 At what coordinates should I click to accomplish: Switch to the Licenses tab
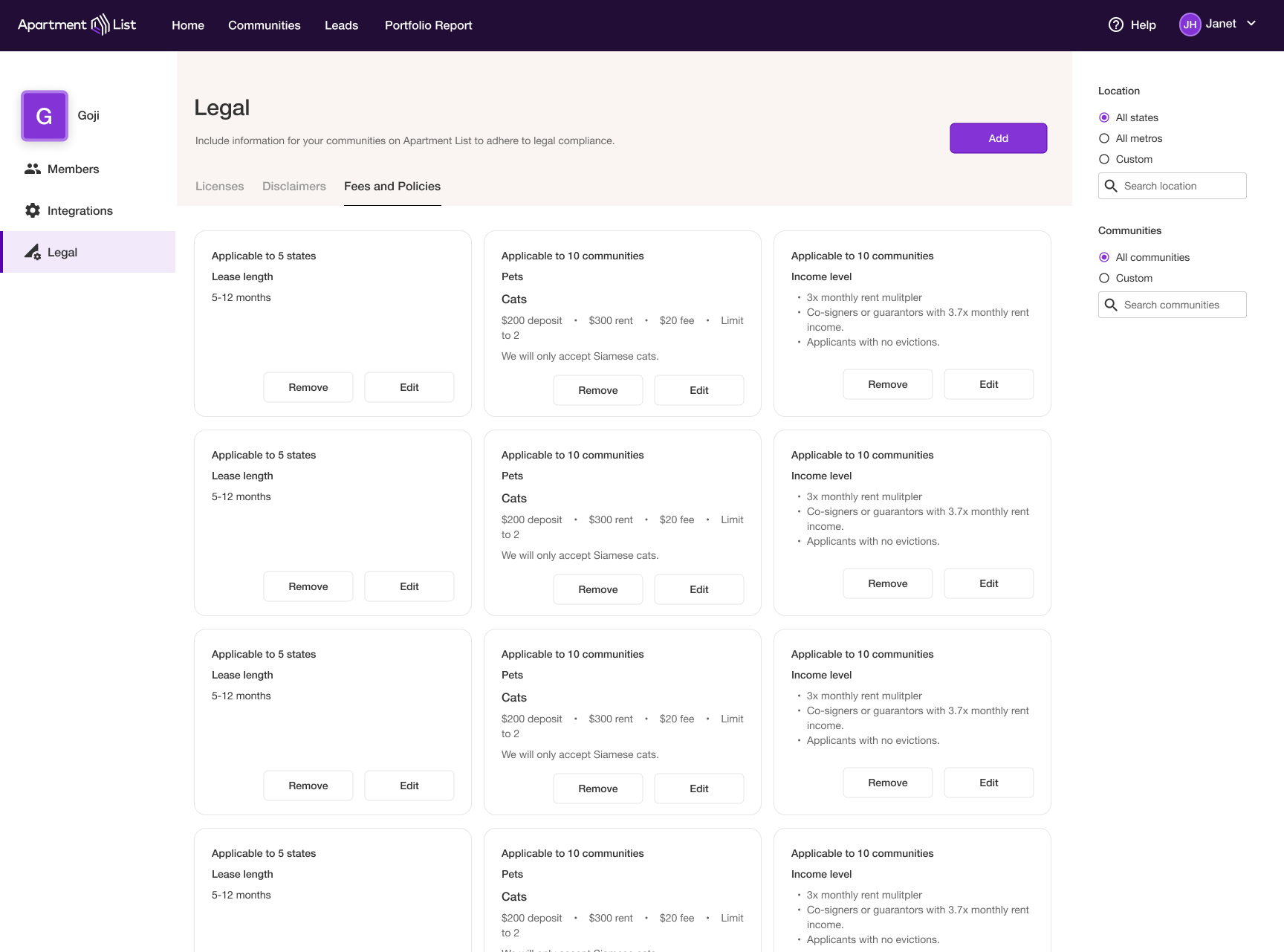click(x=220, y=187)
